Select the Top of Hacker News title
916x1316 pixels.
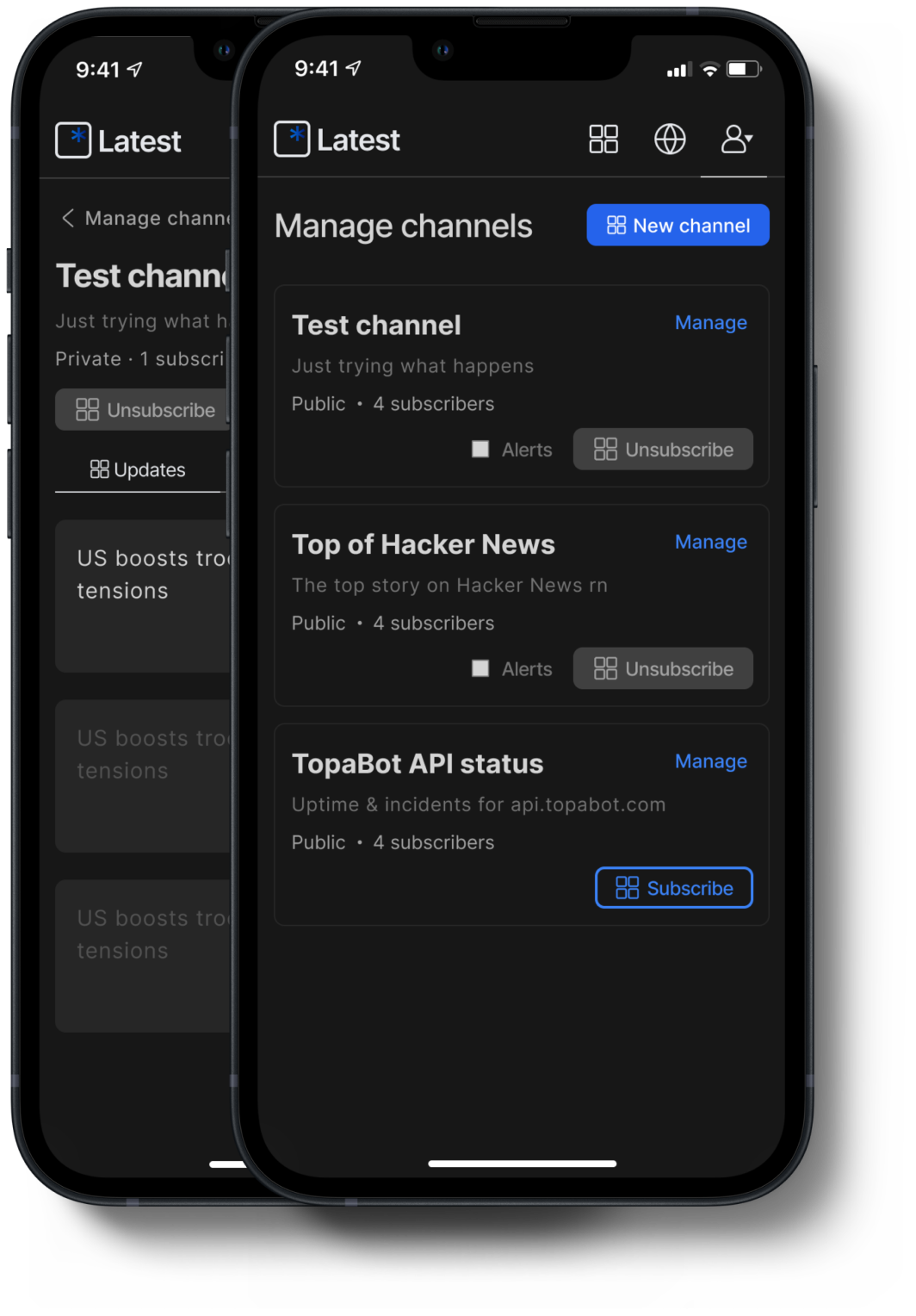click(x=423, y=545)
